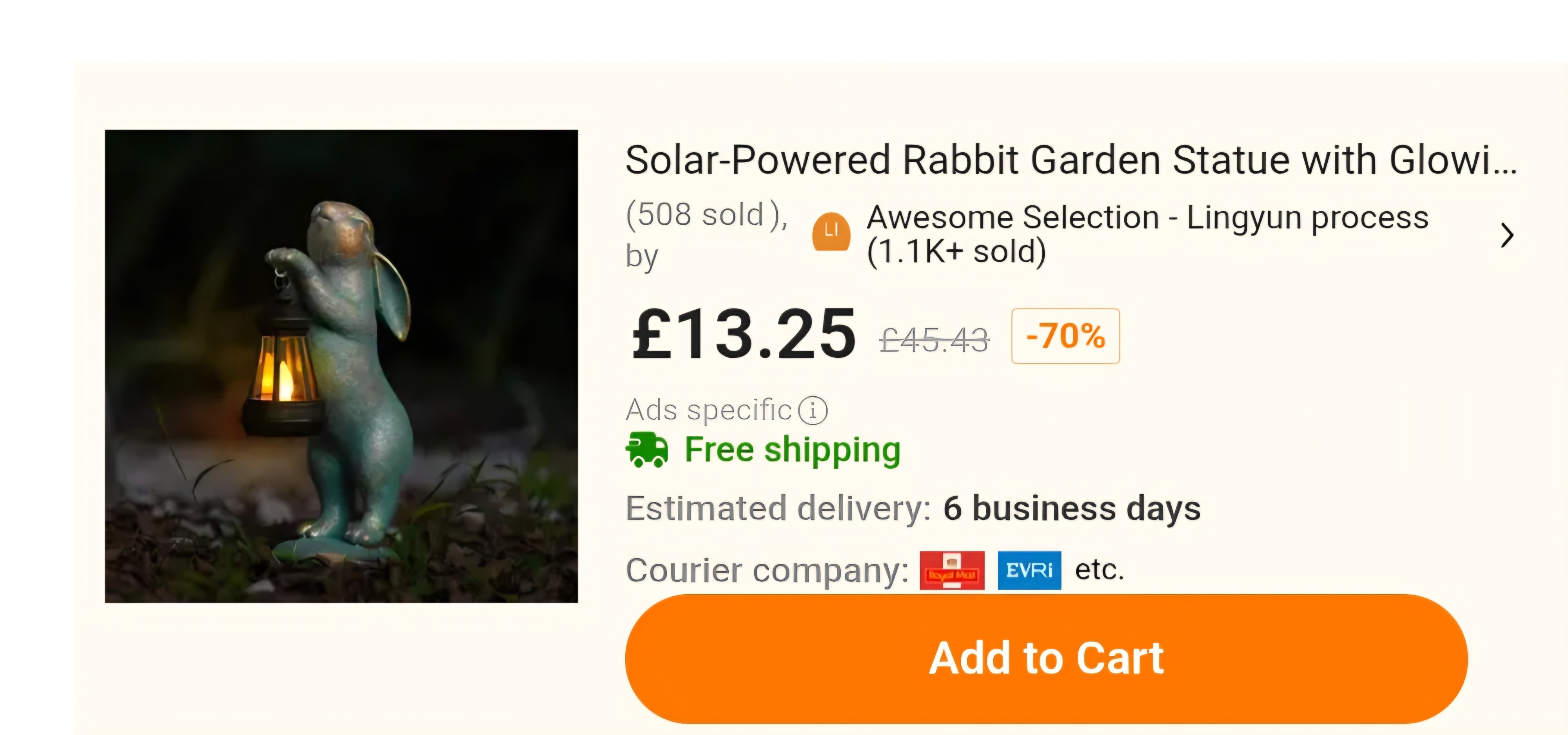This screenshot has height=735, width=1568.
Task: Click the Courier company label
Action: [767, 571]
